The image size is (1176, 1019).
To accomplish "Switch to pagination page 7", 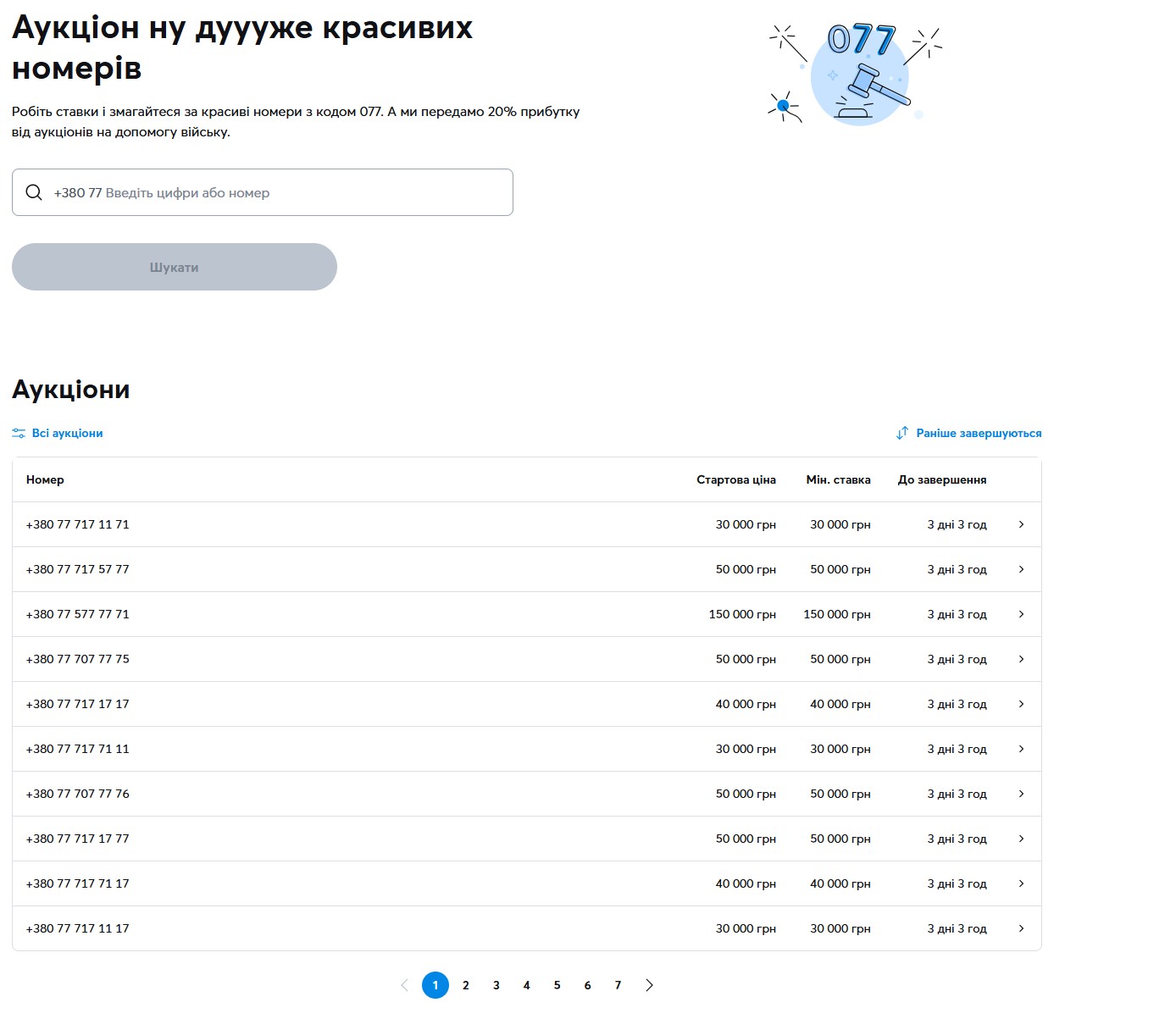I will pyautogui.click(x=618, y=985).
